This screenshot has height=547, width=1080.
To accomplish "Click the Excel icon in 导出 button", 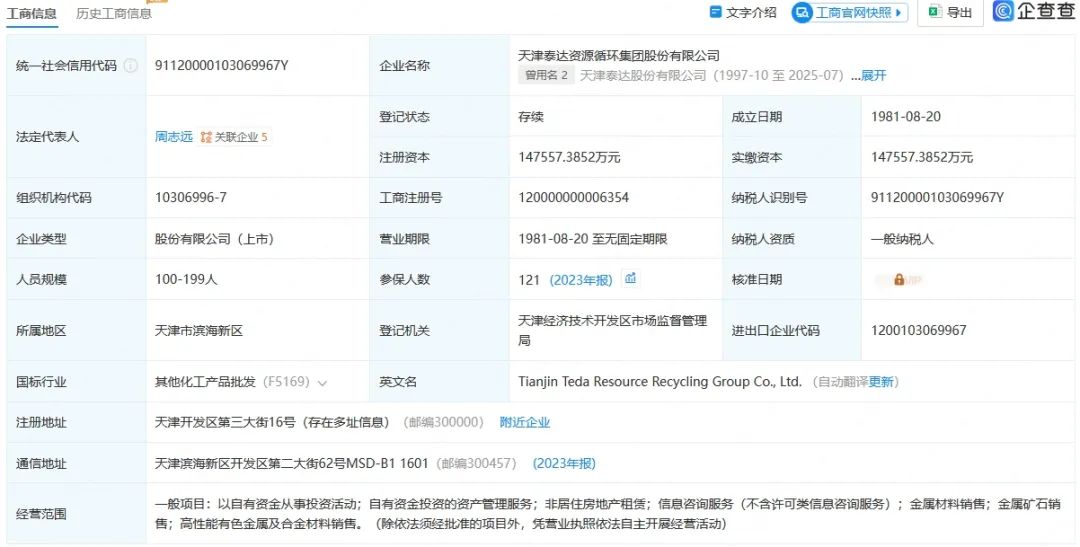I will pyautogui.click(x=935, y=12).
